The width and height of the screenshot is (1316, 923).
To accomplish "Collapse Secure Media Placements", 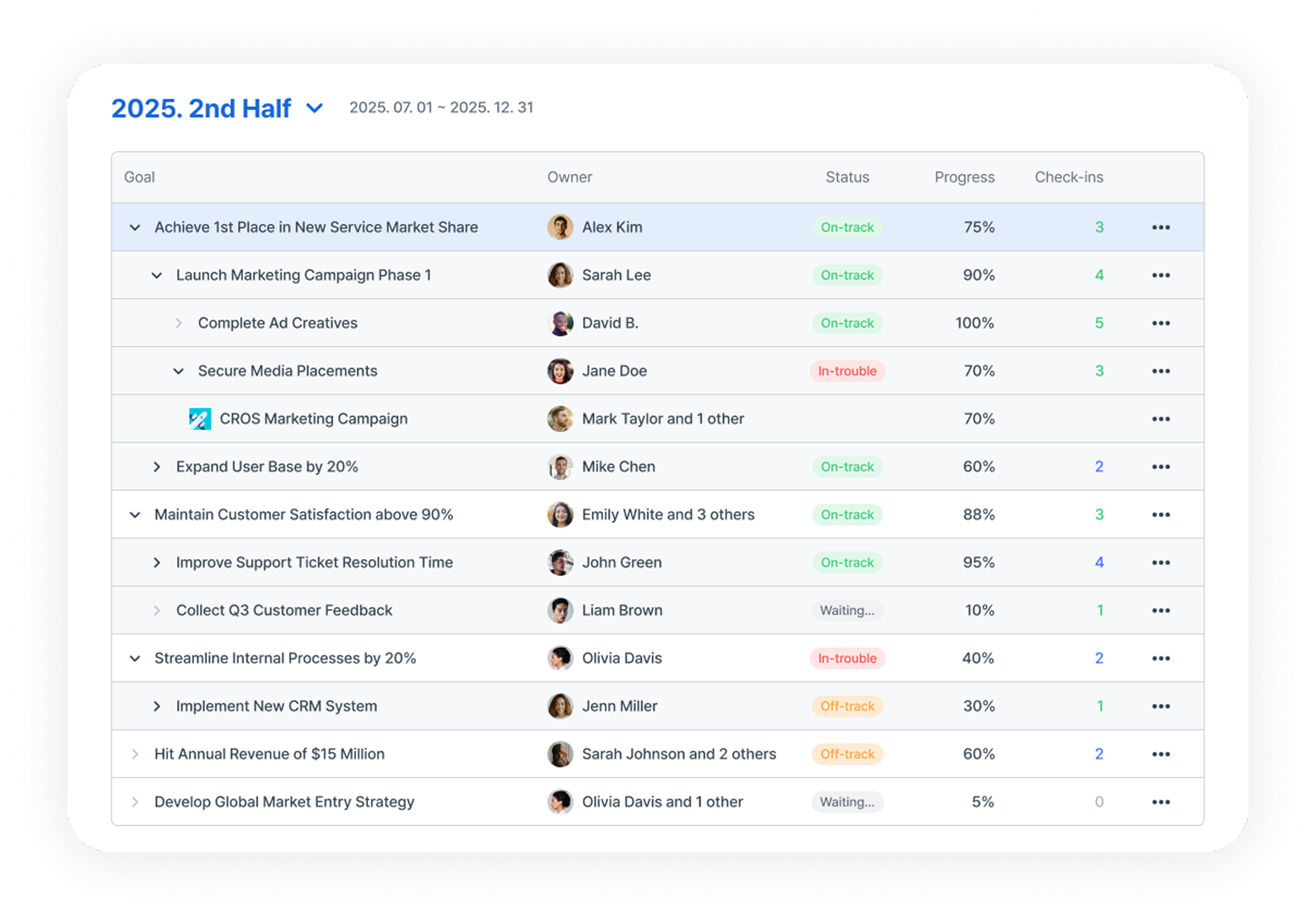I will click(x=179, y=371).
